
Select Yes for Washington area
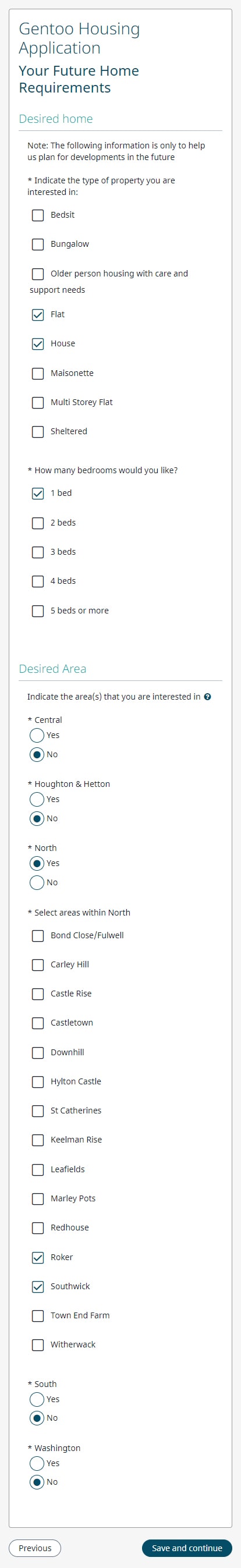tap(37, 1463)
